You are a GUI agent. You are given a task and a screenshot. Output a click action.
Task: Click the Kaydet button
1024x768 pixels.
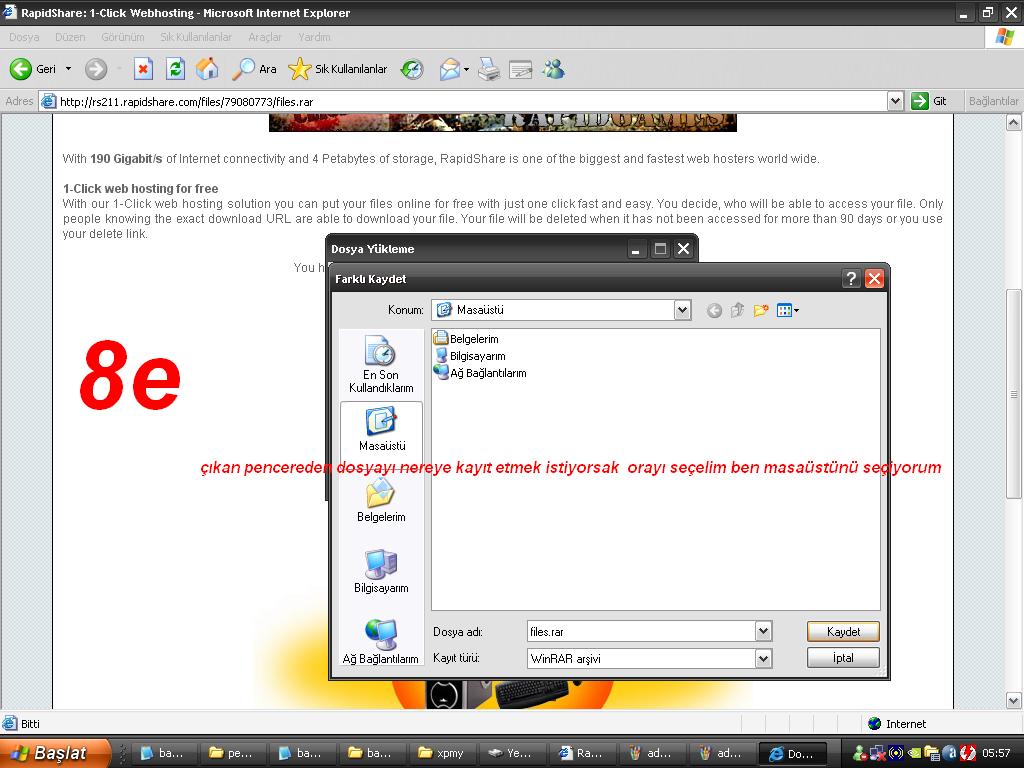843,632
